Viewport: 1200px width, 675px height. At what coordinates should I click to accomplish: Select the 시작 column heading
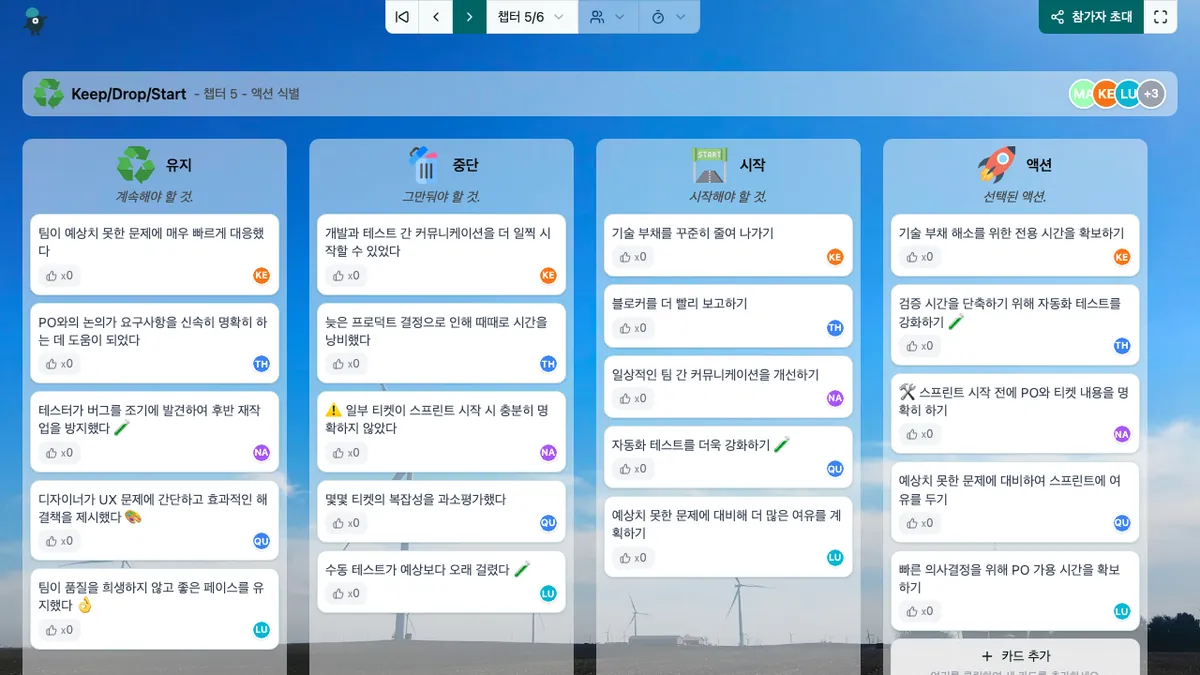click(752, 165)
